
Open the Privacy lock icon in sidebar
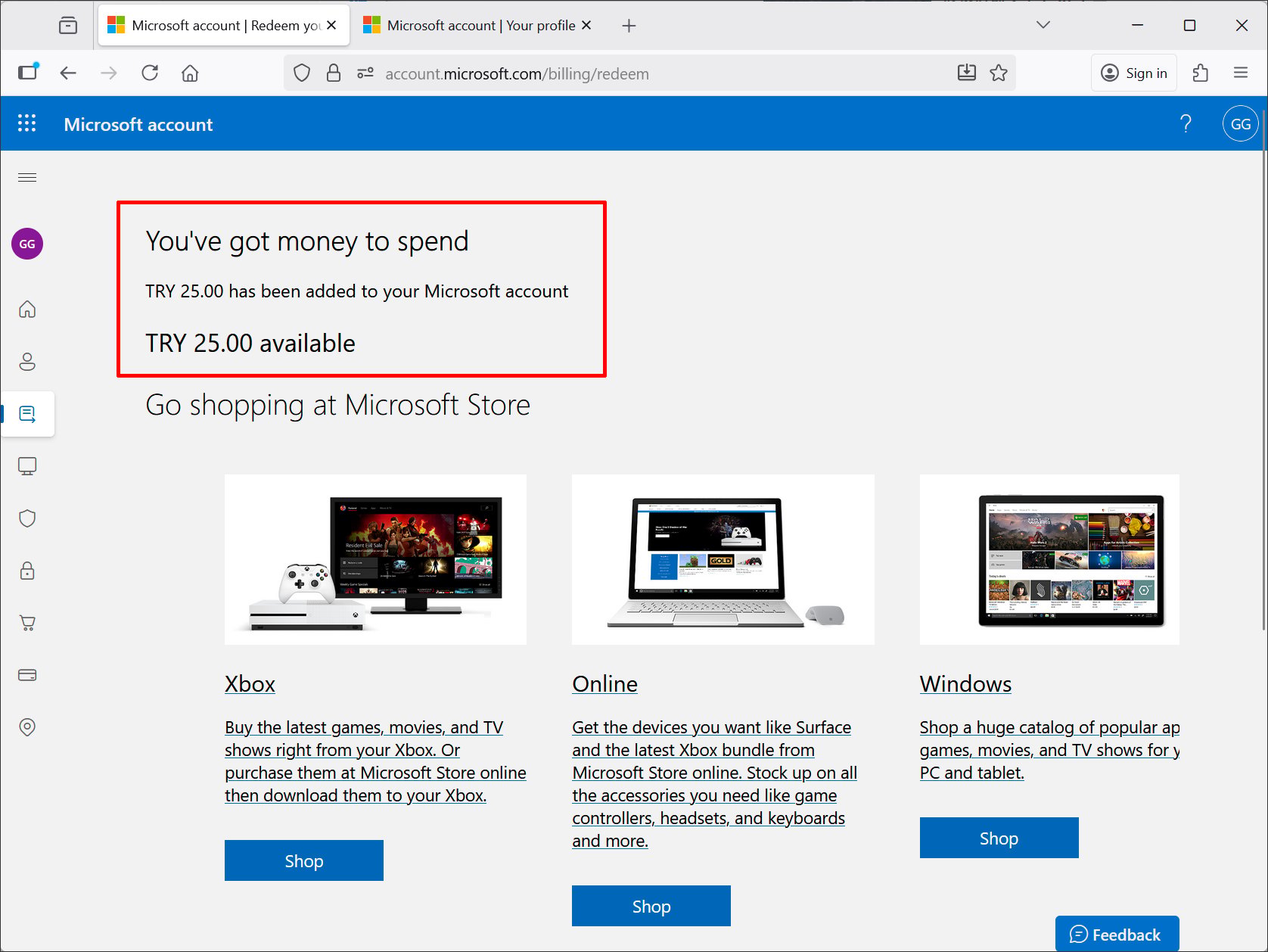click(x=27, y=571)
